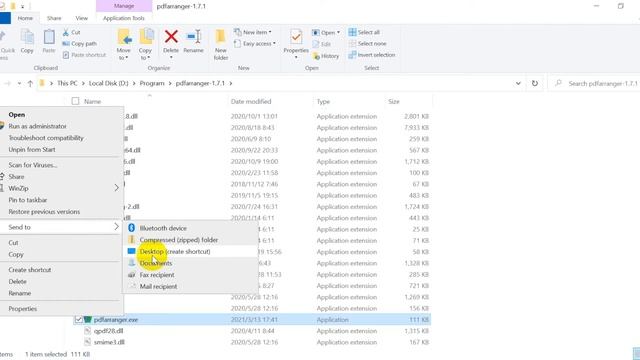
Task: Switch to the Home ribbon tab
Action: [x=25, y=18]
